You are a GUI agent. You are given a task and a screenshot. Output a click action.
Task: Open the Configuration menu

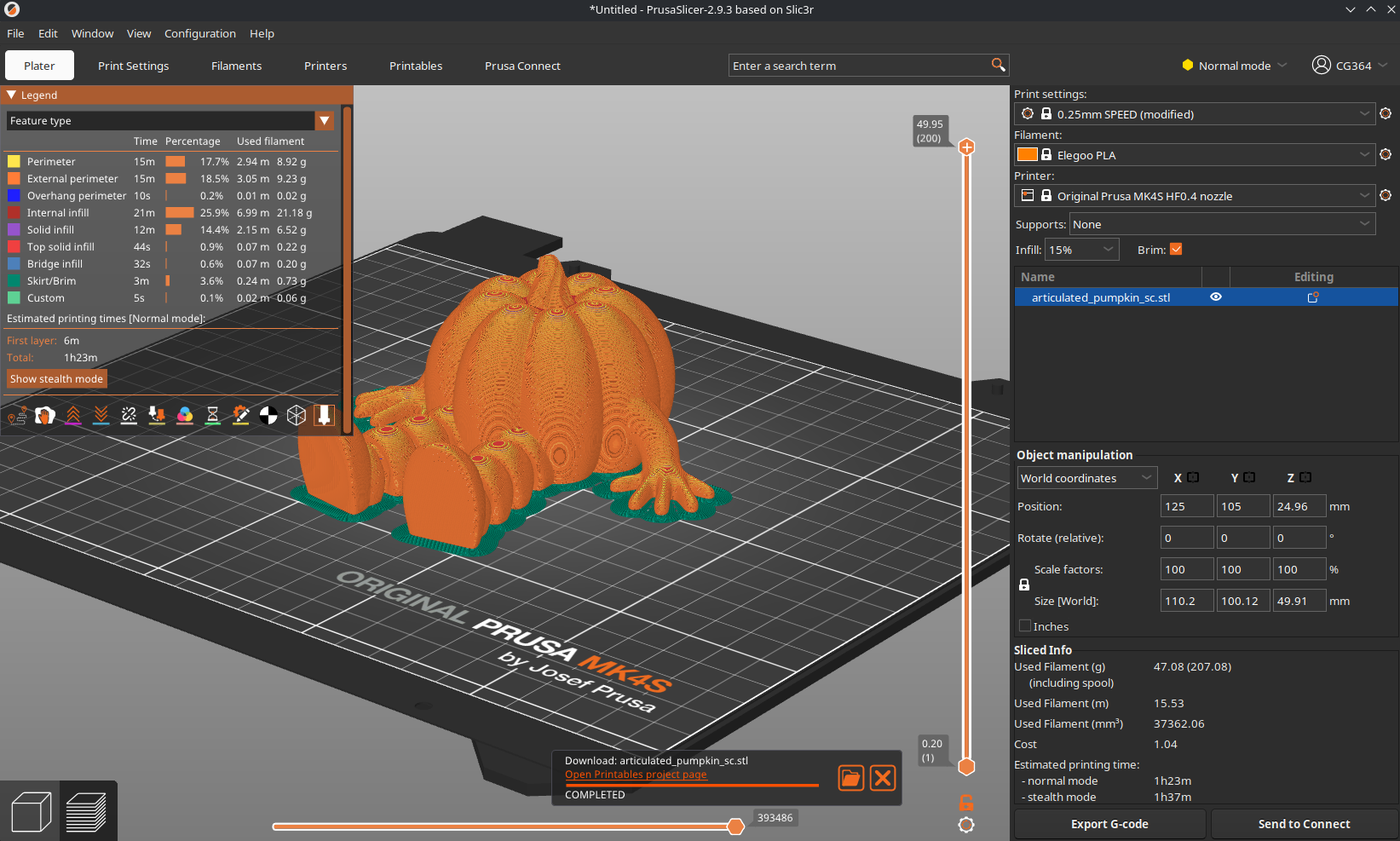pyautogui.click(x=199, y=33)
